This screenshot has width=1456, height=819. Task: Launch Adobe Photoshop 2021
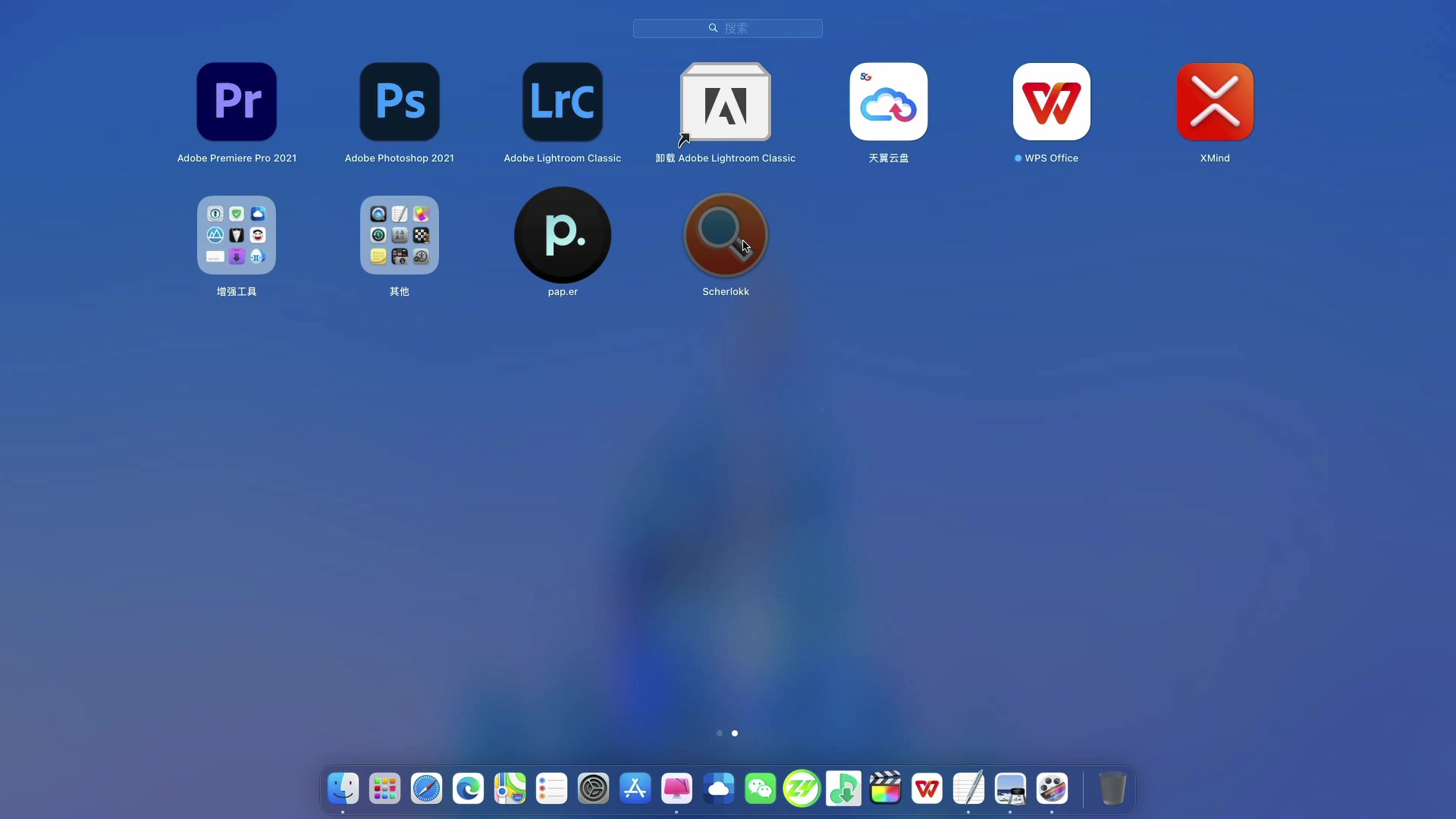point(400,102)
